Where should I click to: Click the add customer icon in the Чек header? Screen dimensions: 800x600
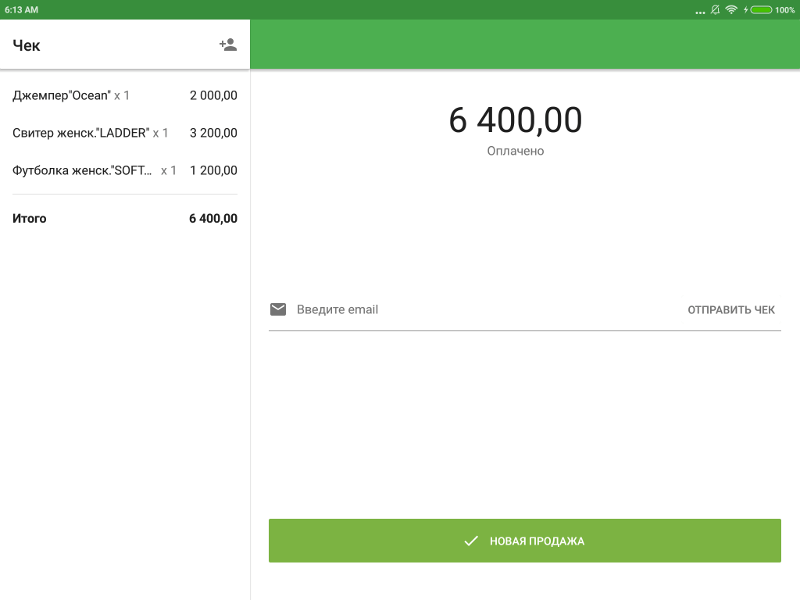[227, 43]
